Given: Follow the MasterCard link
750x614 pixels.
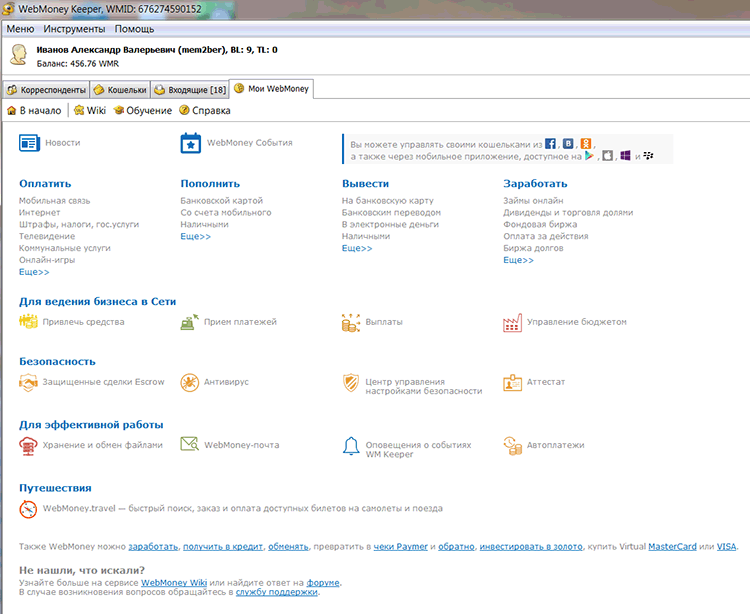Looking at the screenshot, I should tap(672, 547).
